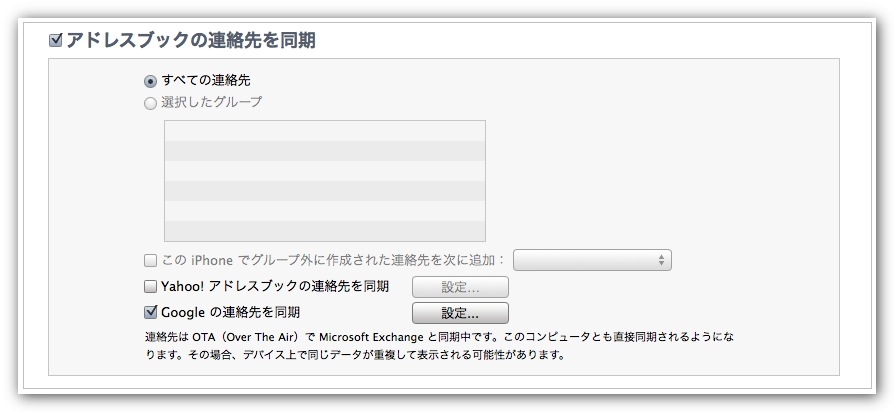Click the up-down arrows on the group dropdown
This screenshot has height=412, width=894.
point(662,261)
